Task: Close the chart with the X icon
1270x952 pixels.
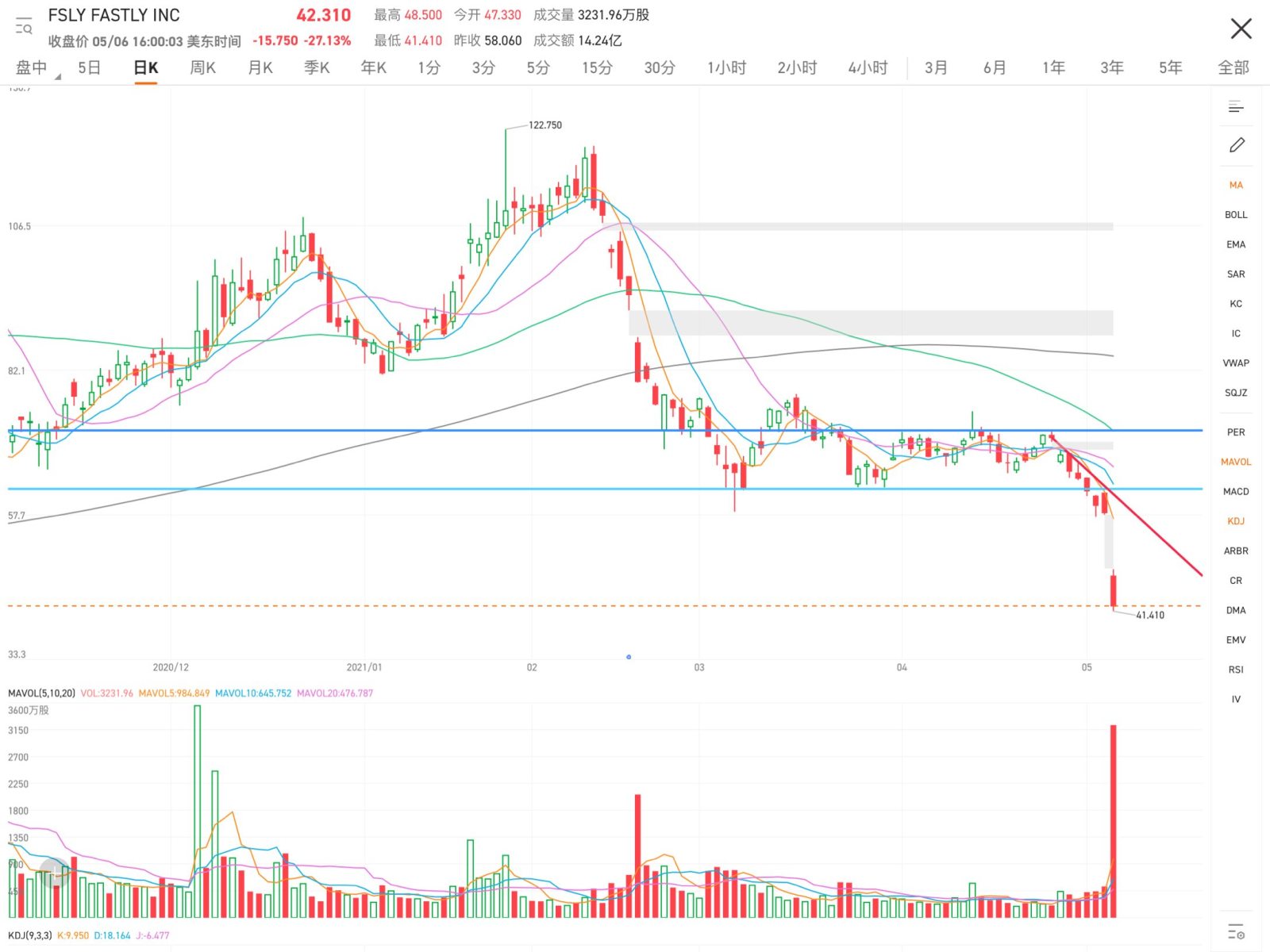Action: click(x=1241, y=29)
